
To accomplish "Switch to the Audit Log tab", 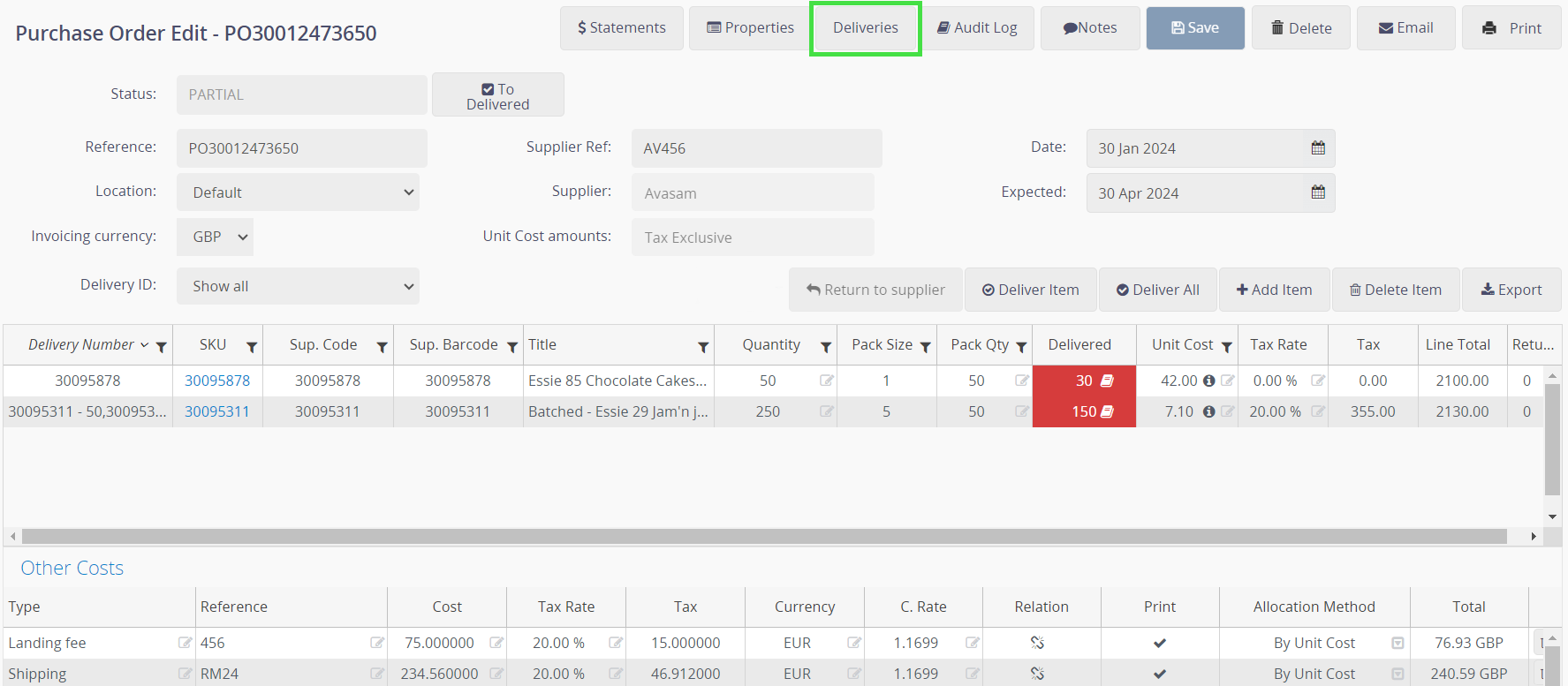I will pyautogui.click(x=977, y=28).
